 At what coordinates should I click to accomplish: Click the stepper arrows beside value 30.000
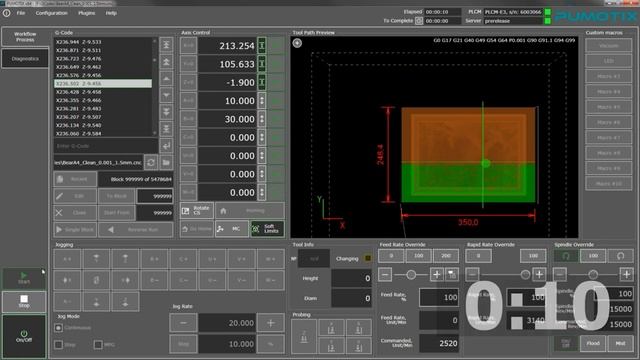262,119
